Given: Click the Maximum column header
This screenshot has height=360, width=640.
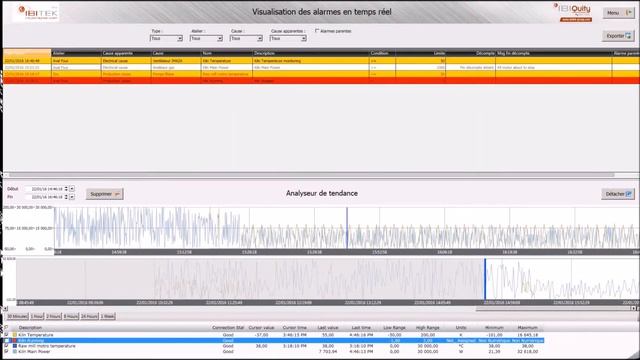Looking at the screenshot, I should pyautogui.click(x=527, y=328).
